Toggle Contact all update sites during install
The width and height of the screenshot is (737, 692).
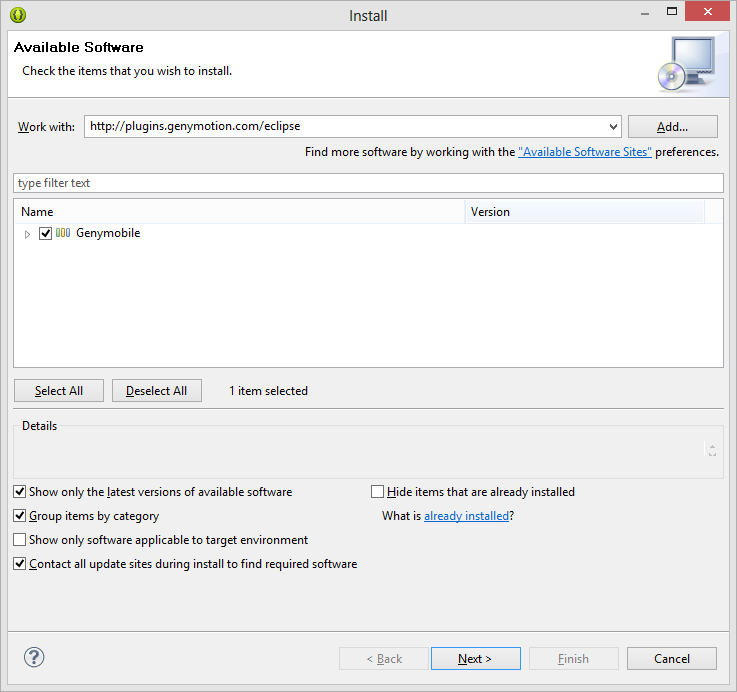(19, 564)
